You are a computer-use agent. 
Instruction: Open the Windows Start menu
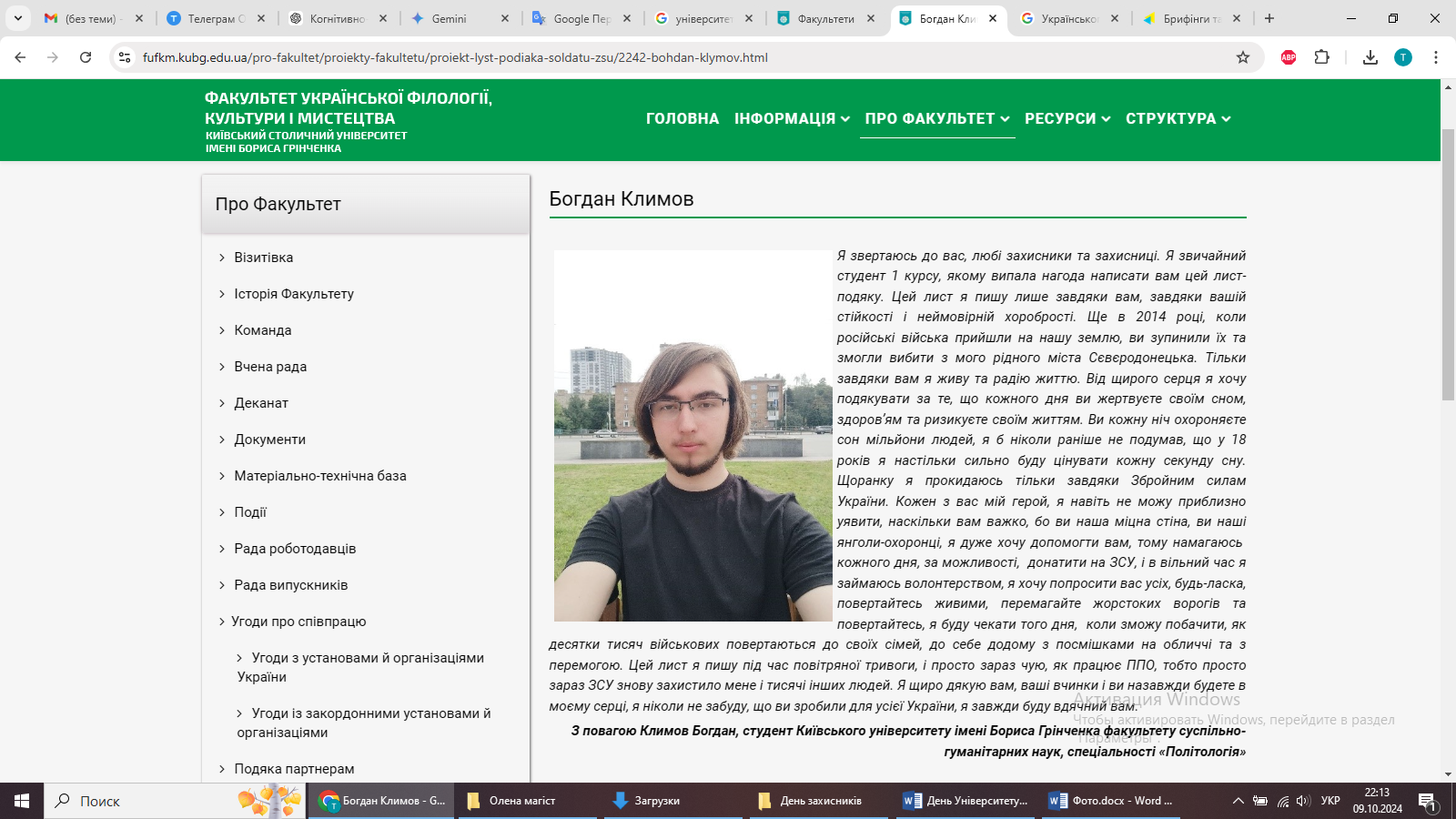pos(22,801)
